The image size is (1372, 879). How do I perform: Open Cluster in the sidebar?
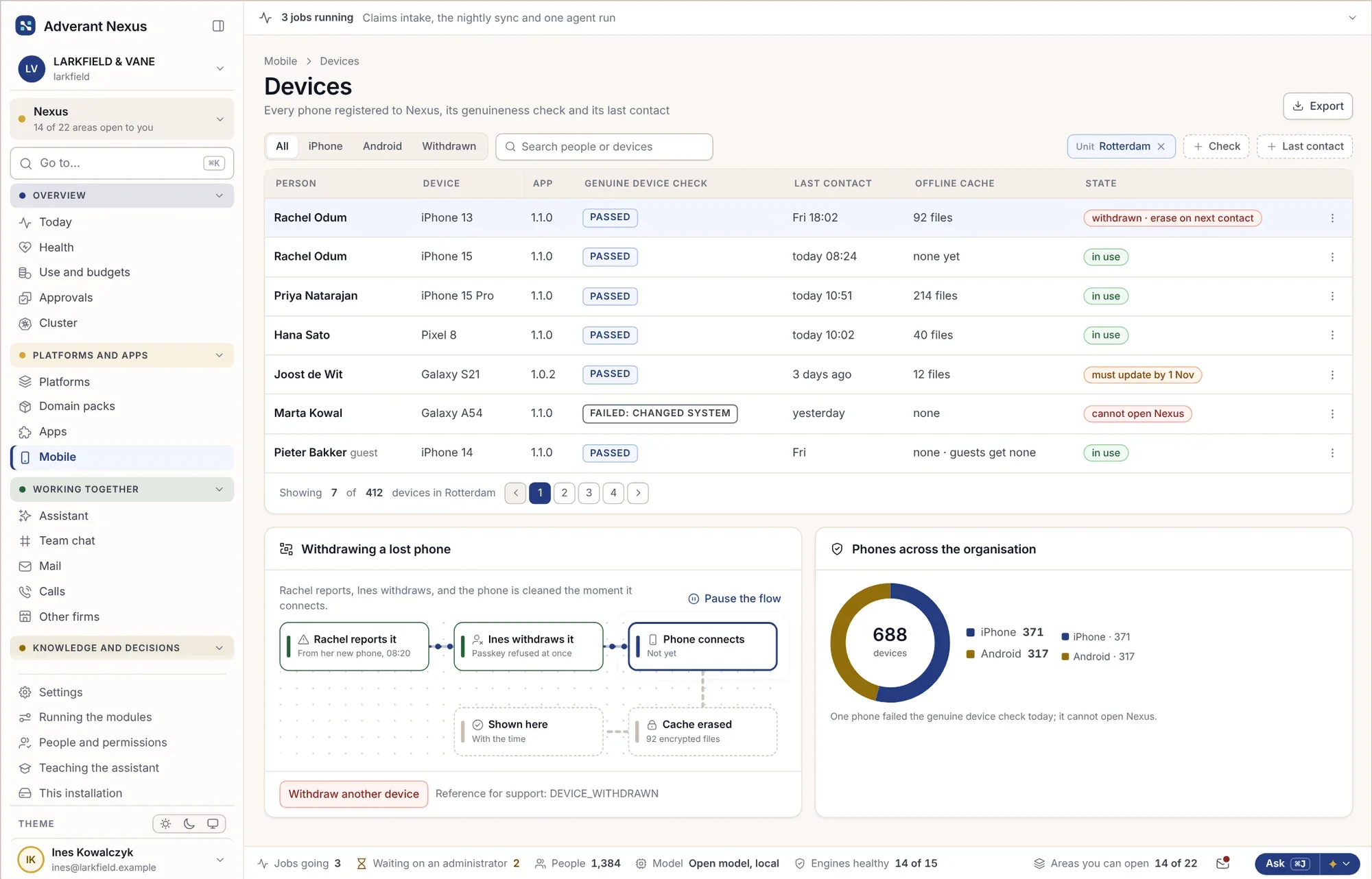pos(122,323)
